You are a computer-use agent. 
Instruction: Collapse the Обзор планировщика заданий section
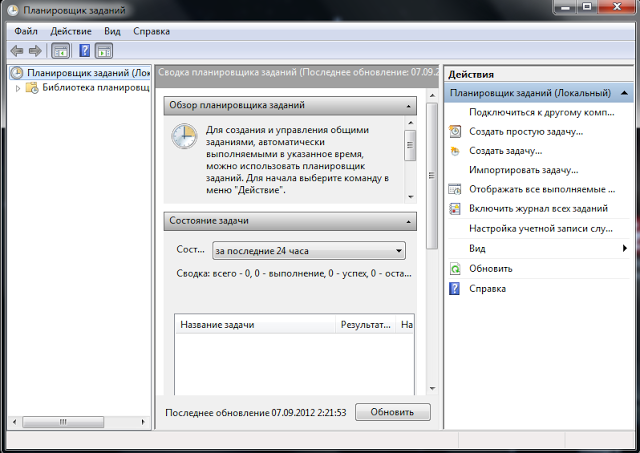[x=409, y=106]
